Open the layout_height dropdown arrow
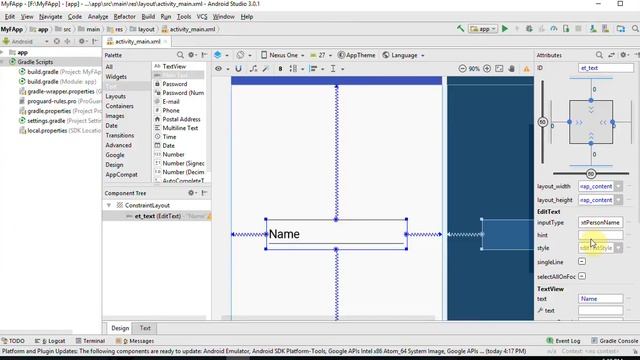 click(x=619, y=200)
